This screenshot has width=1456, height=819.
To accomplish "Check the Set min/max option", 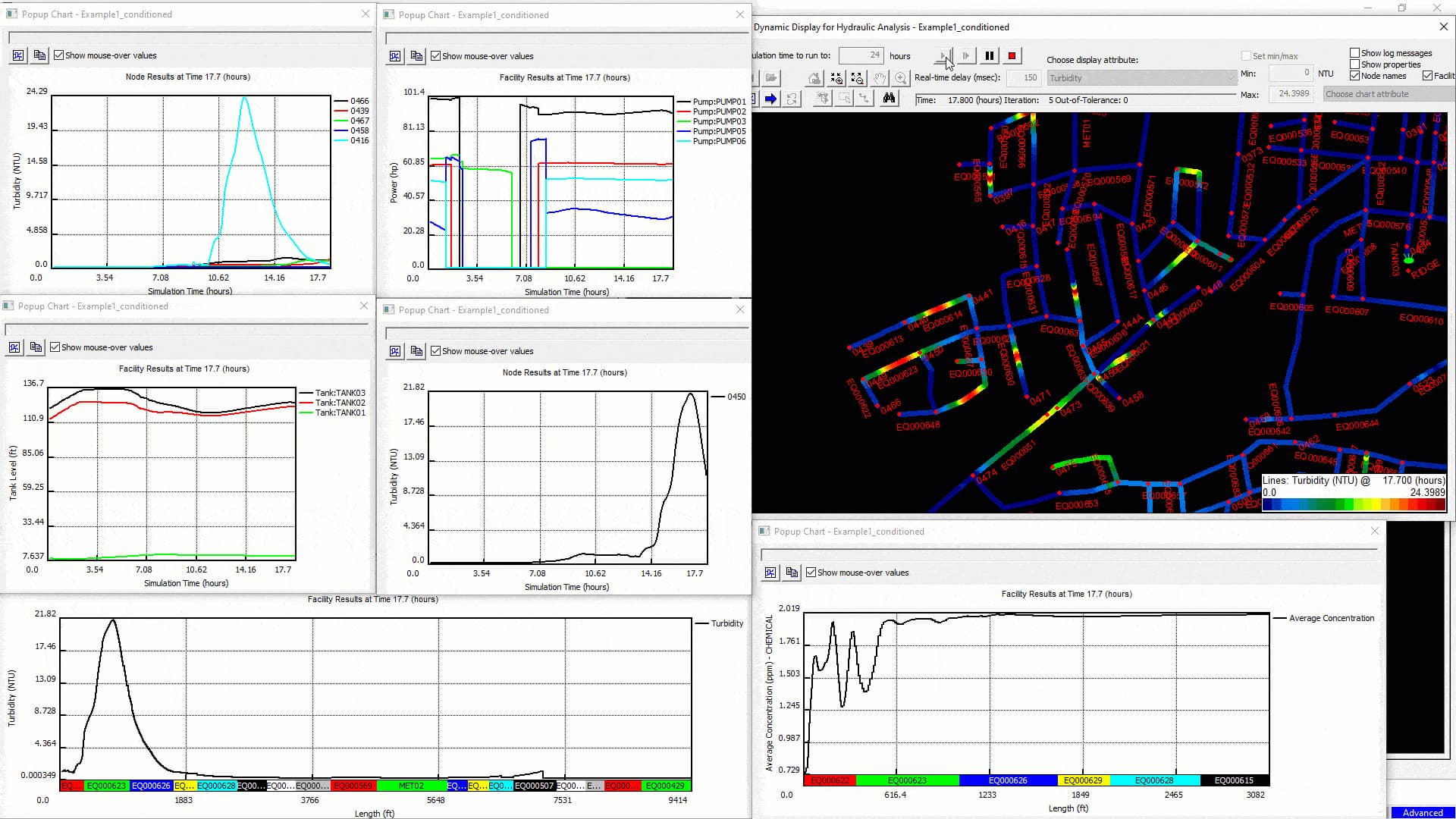I will click(1246, 55).
